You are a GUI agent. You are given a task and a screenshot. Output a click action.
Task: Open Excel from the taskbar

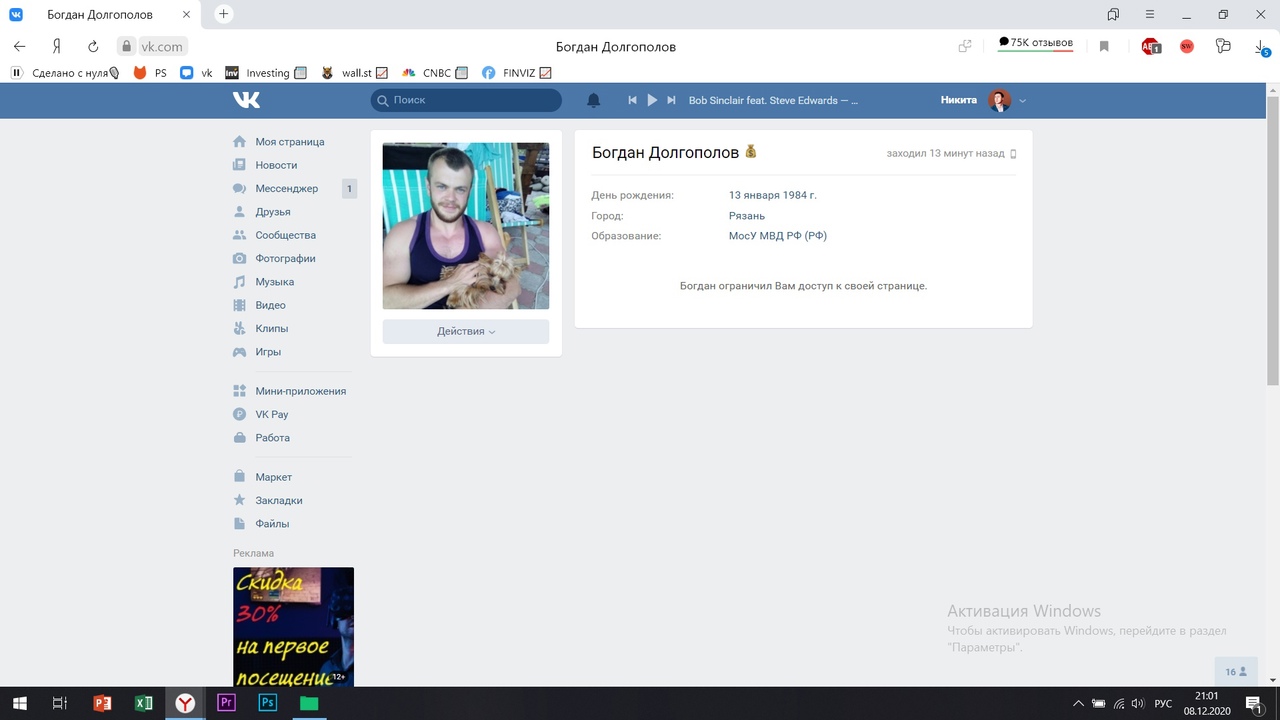[x=143, y=703]
